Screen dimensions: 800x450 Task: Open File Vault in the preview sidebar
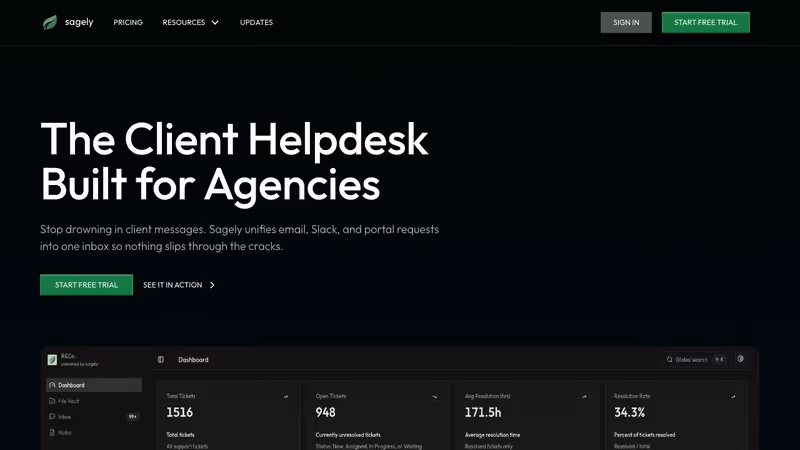[x=94, y=401]
